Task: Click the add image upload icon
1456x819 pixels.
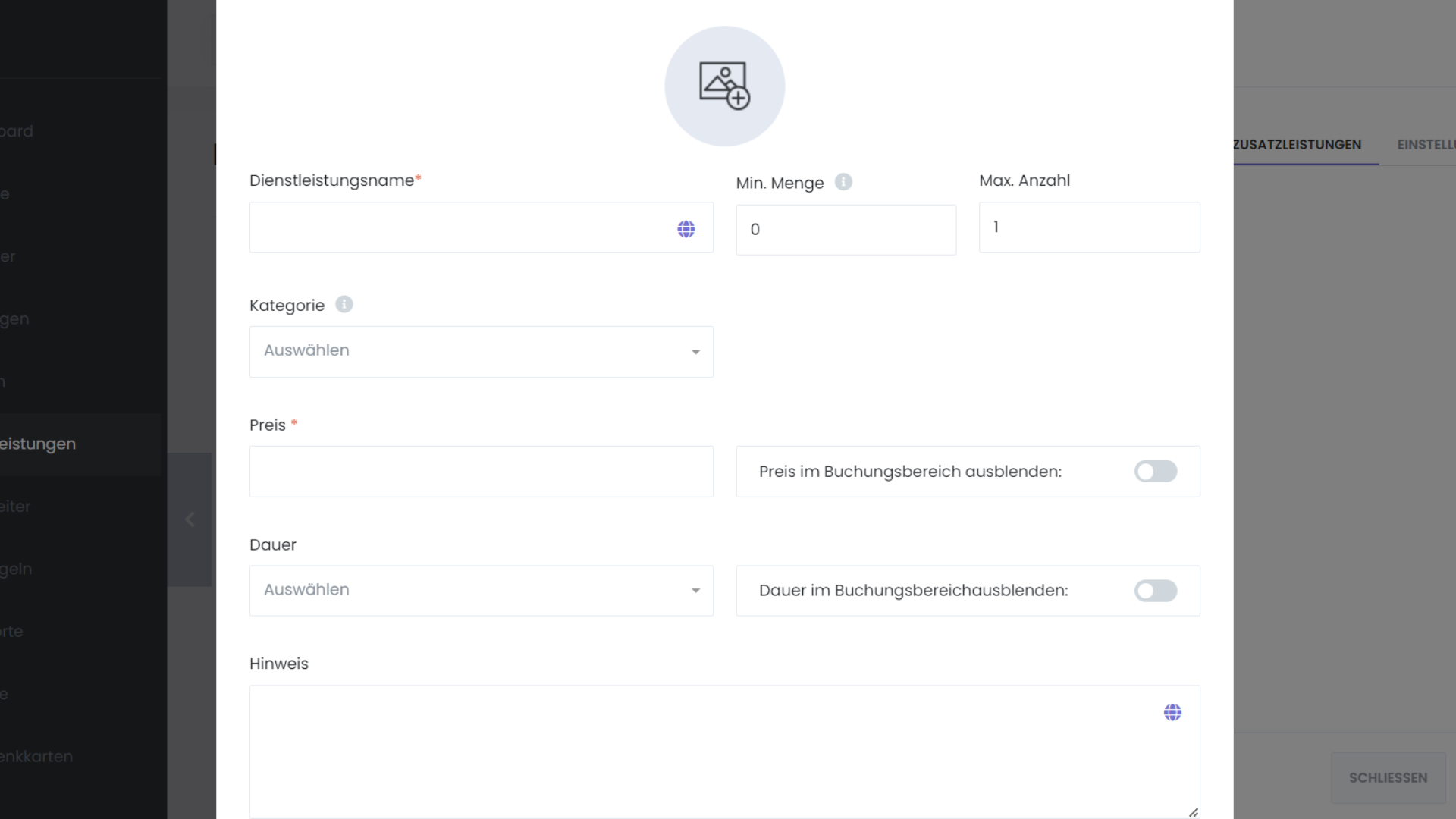Action: 724,86
